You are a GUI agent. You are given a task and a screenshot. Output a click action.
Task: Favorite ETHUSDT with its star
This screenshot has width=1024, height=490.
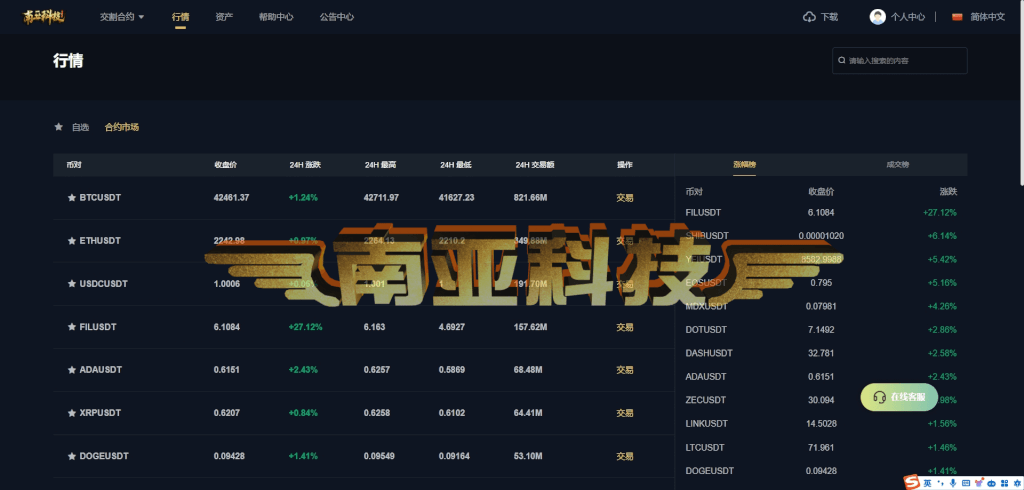point(72,240)
